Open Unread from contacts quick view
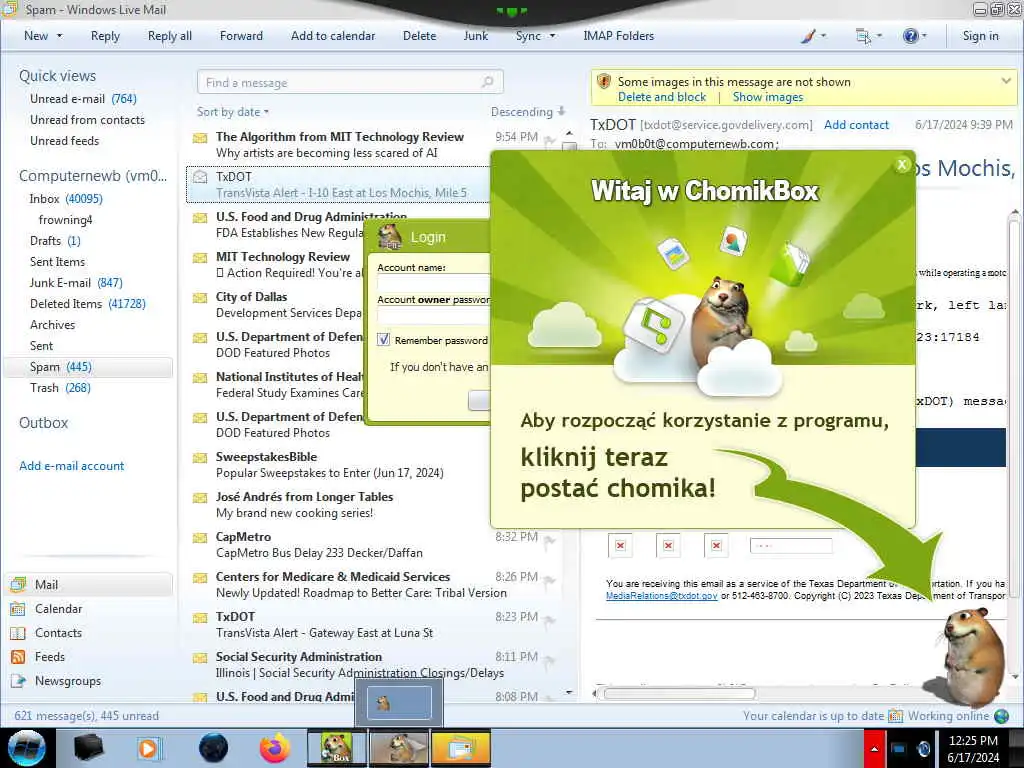1024x768 pixels. coord(88,120)
